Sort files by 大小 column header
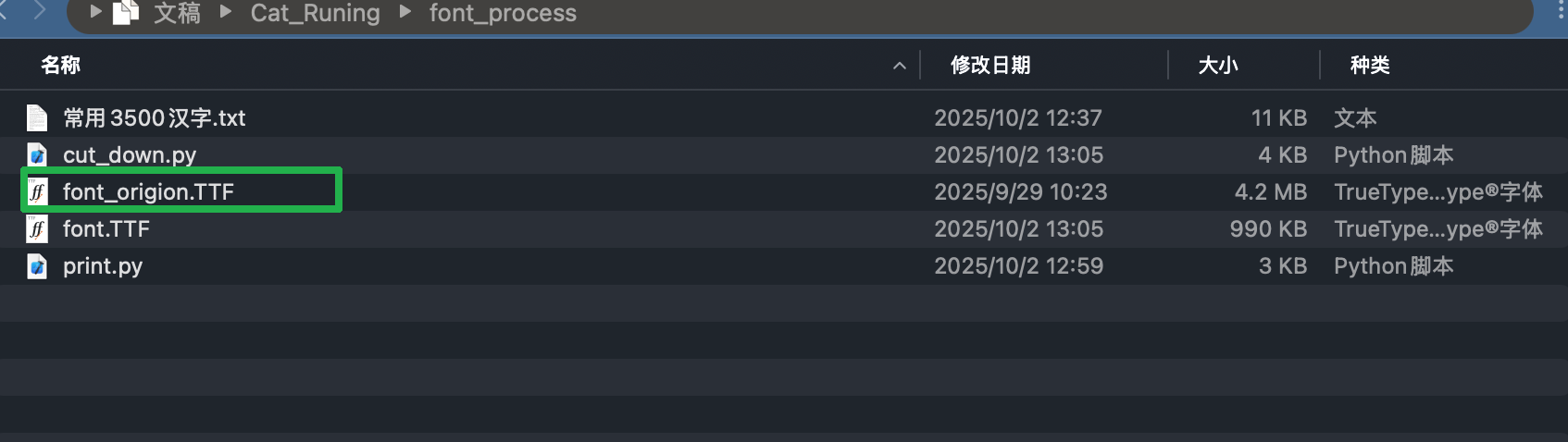1568x442 pixels. pos(1217,65)
